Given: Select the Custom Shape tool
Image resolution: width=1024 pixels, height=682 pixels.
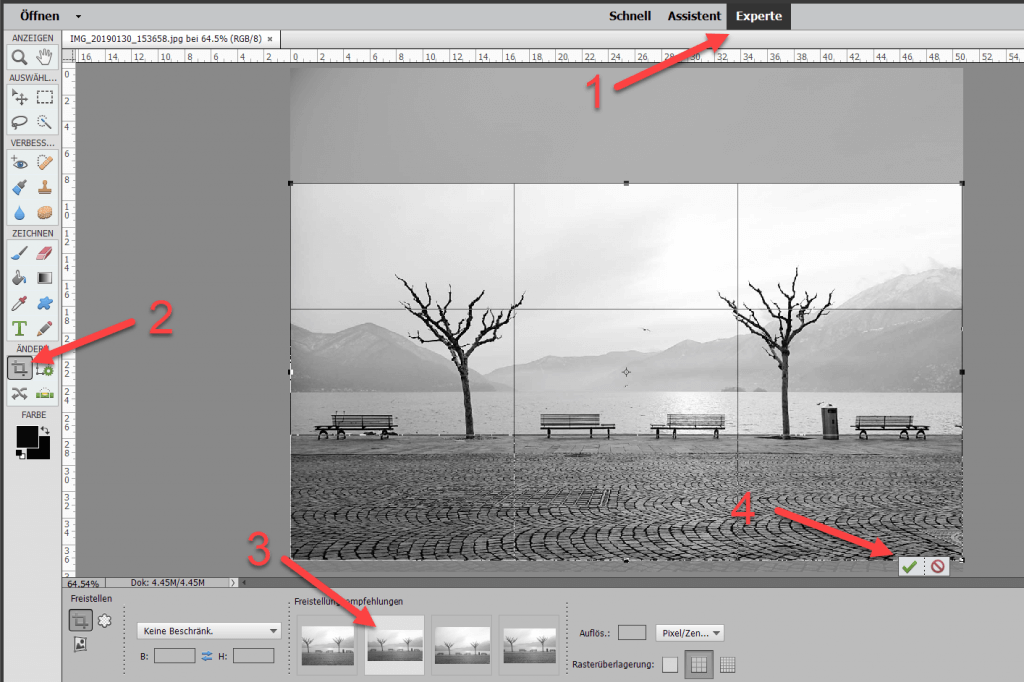Looking at the screenshot, I should coord(44,303).
